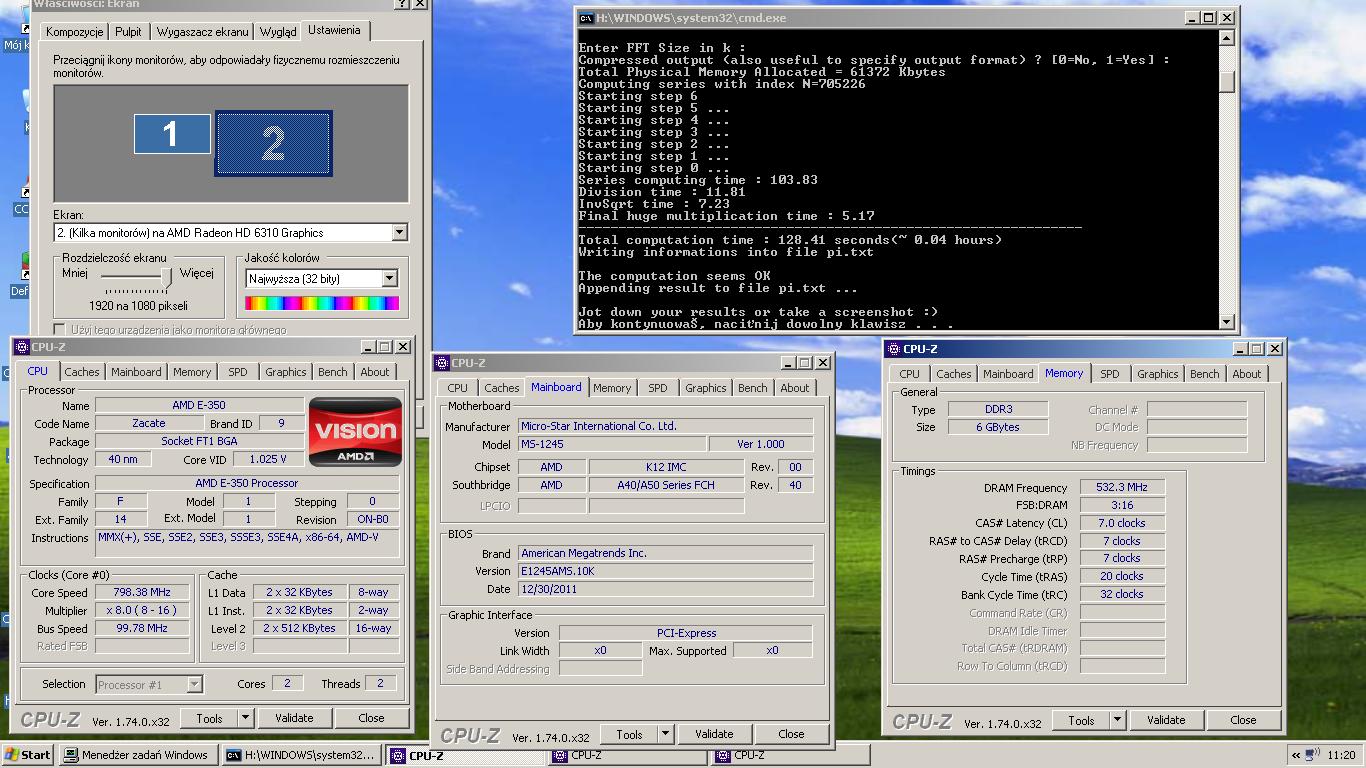
Task: Click the Start button
Action: 28,755
